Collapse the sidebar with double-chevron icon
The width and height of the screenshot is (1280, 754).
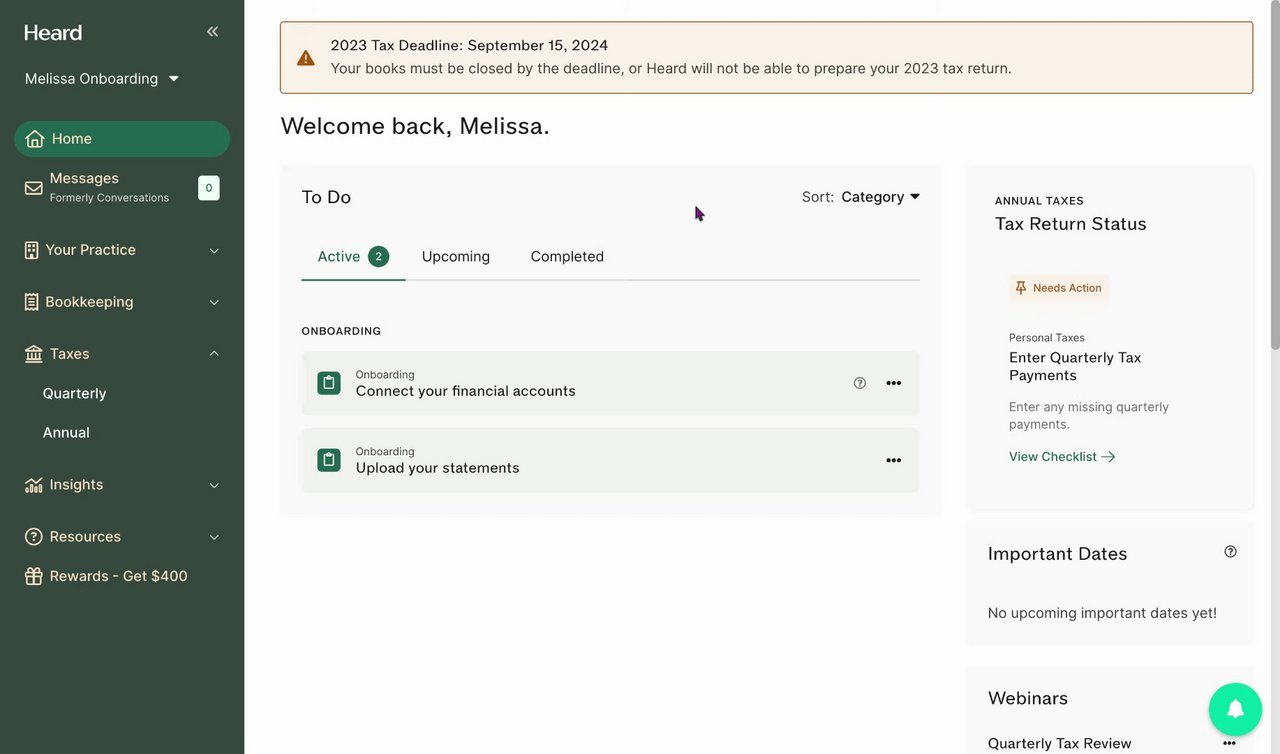click(212, 32)
